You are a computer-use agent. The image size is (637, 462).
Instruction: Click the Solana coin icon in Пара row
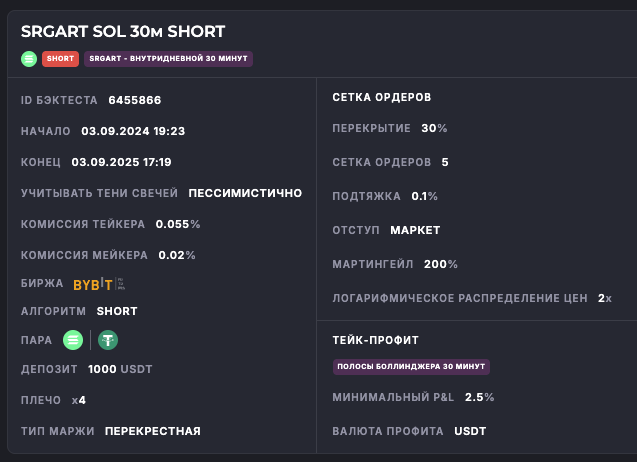pos(73,340)
